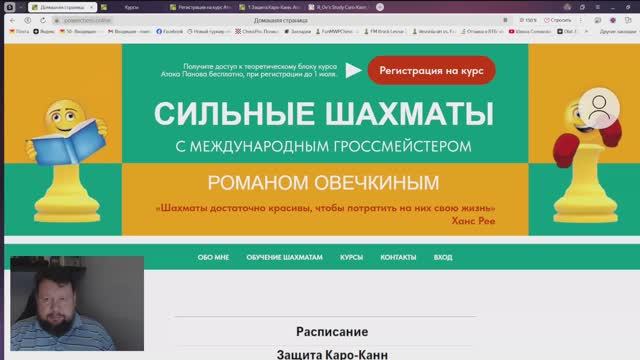Click the webcam video overlay

tap(77, 303)
